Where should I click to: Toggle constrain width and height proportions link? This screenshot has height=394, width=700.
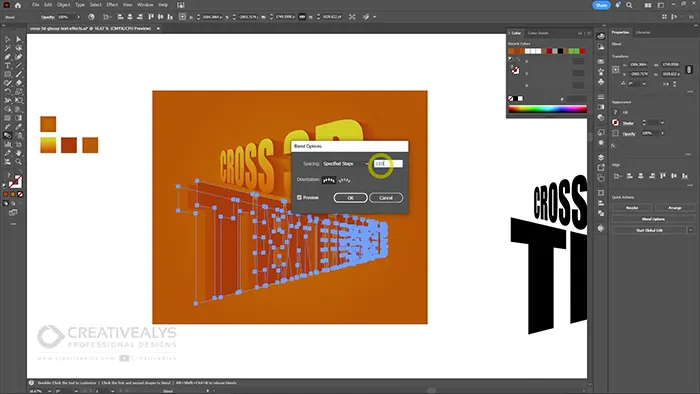689,69
